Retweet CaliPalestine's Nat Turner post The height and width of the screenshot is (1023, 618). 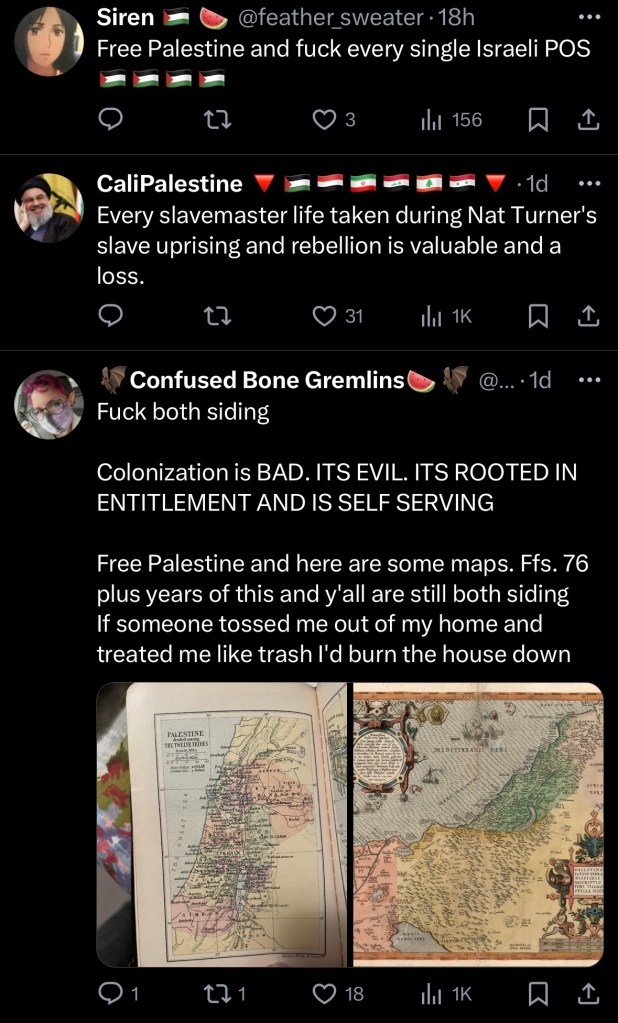(x=214, y=316)
